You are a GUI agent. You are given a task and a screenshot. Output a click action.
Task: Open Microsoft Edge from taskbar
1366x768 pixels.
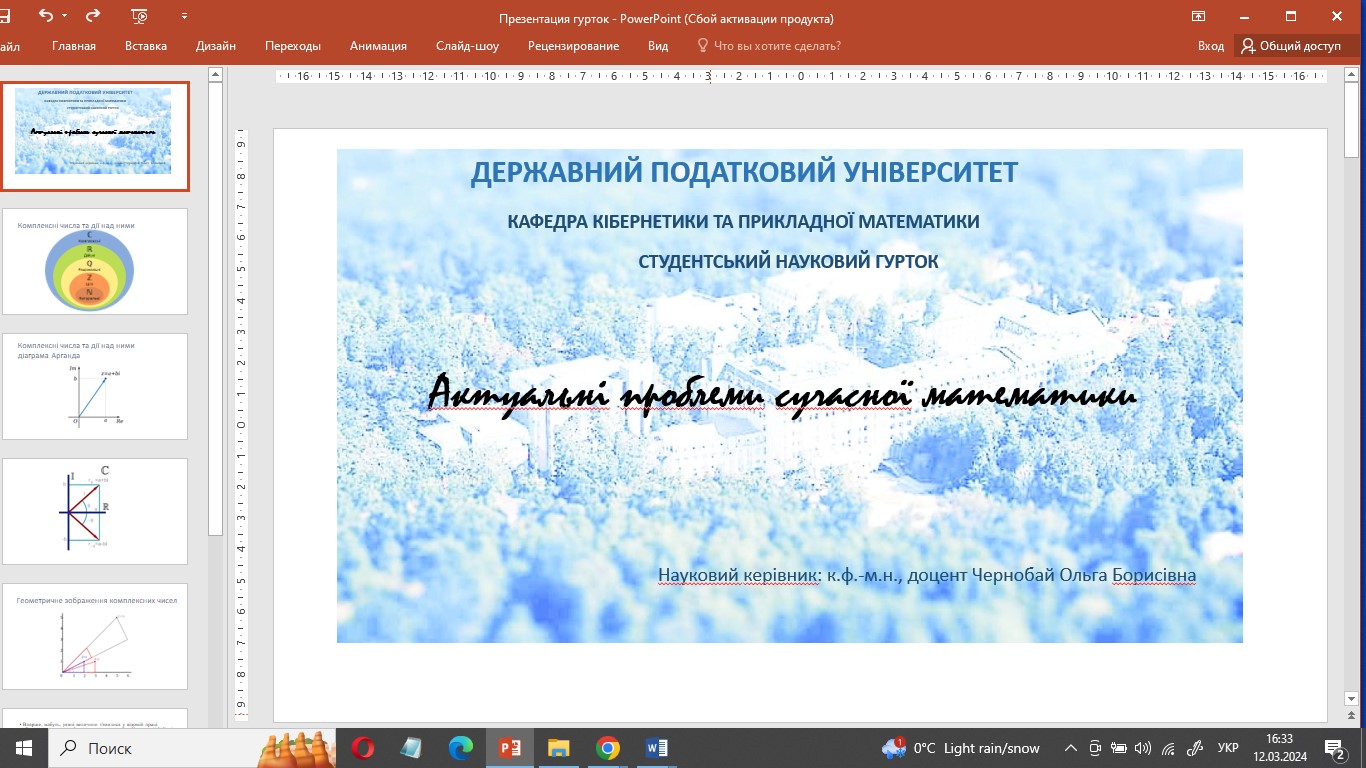460,748
